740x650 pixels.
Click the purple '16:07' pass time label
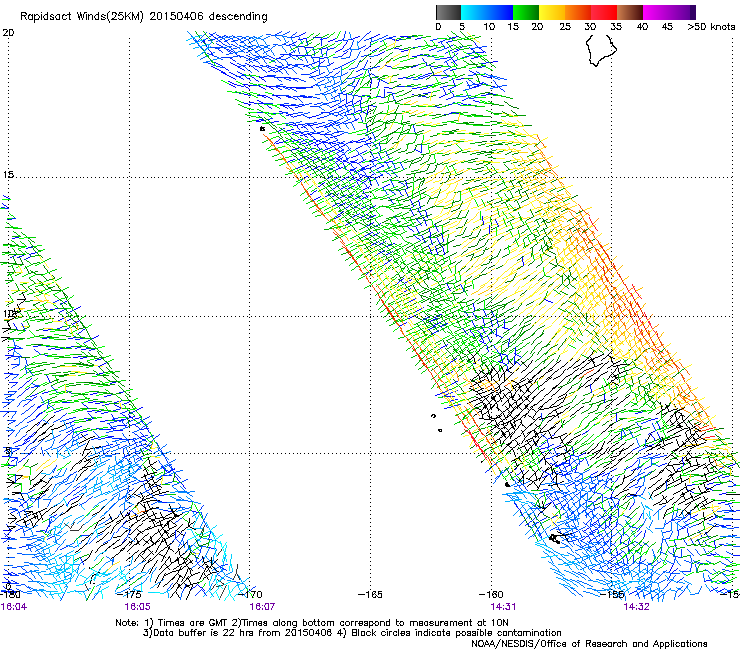coord(262,607)
